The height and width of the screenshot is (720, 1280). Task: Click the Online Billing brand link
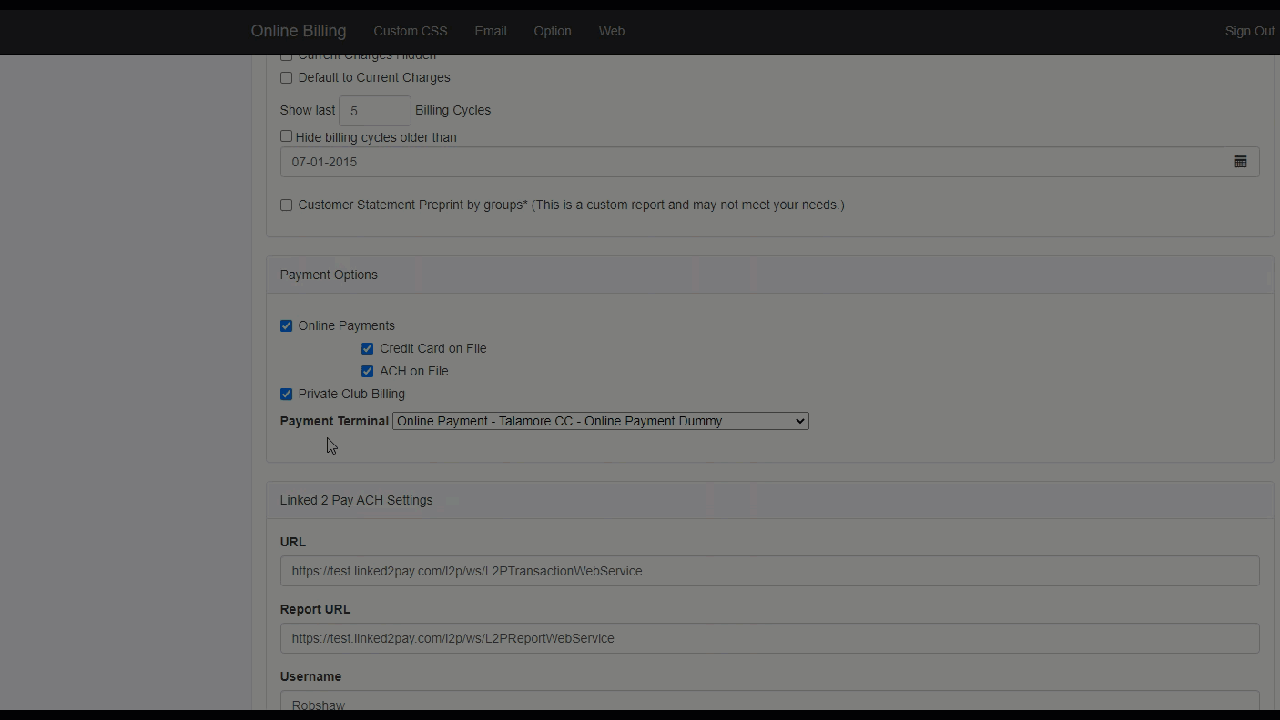tap(298, 31)
